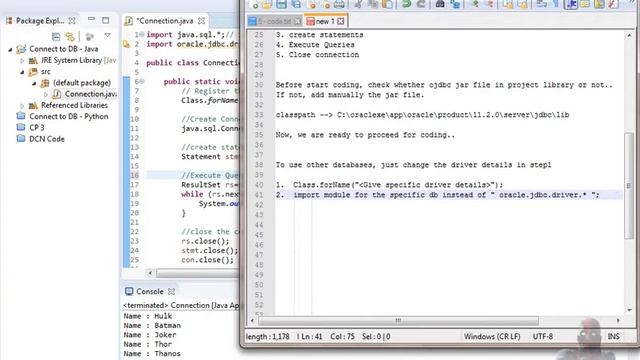Collapse the 'Connect to DB - Java' project node
The width and height of the screenshot is (640, 360).
10,49
